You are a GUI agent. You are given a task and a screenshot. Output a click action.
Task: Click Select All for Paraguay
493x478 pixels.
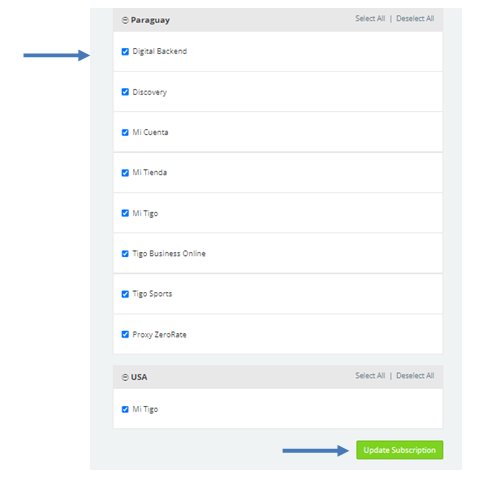click(370, 19)
